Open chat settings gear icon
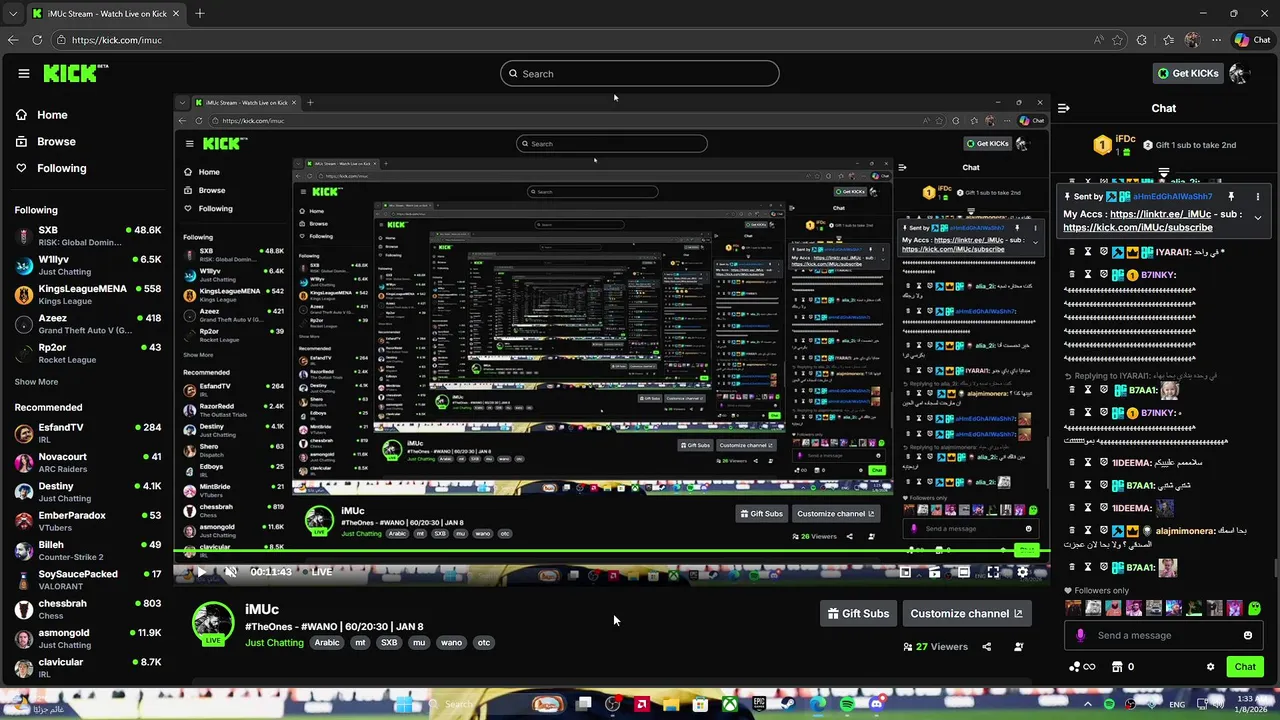1280x720 pixels. click(1210, 667)
